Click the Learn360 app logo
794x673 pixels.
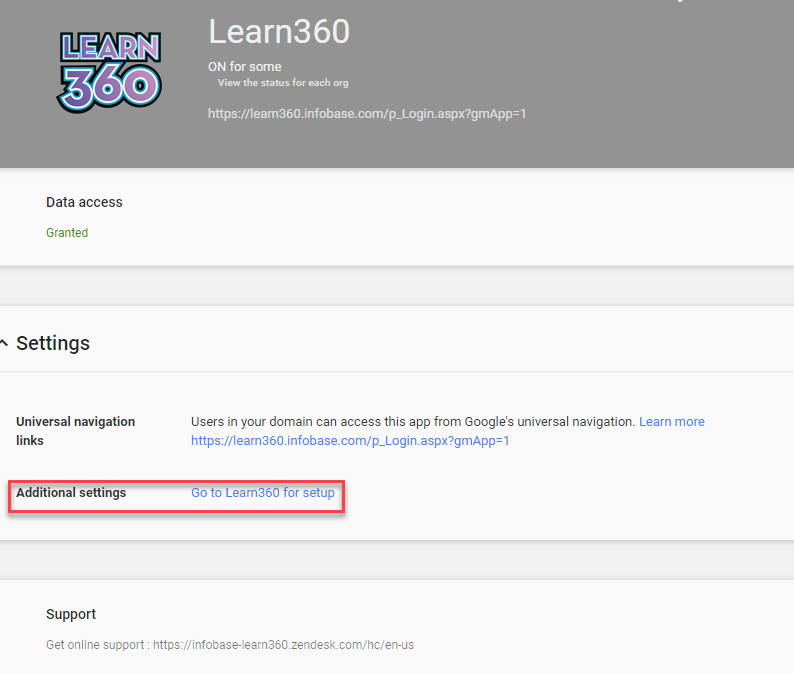[108, 70]
